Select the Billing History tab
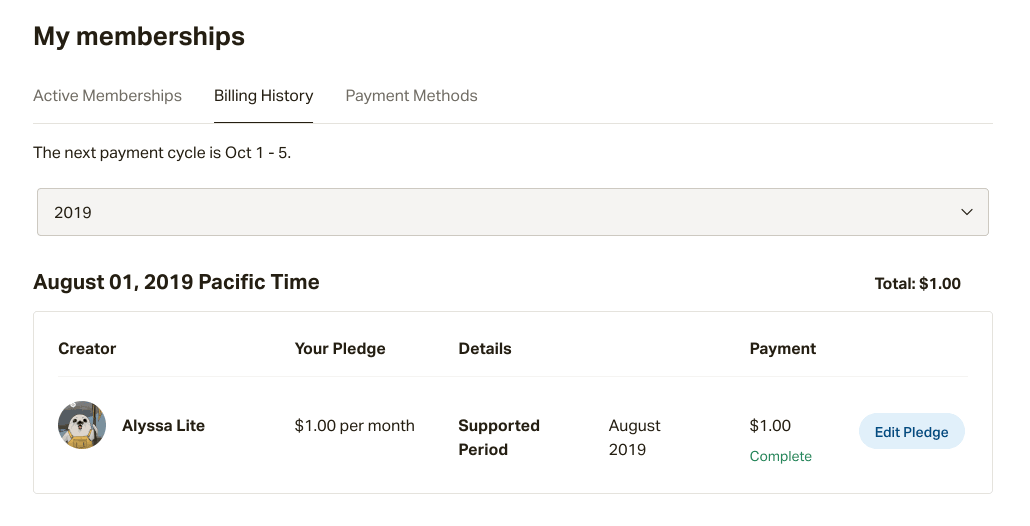Screen dimensions: 1030x526 (263, 96)
